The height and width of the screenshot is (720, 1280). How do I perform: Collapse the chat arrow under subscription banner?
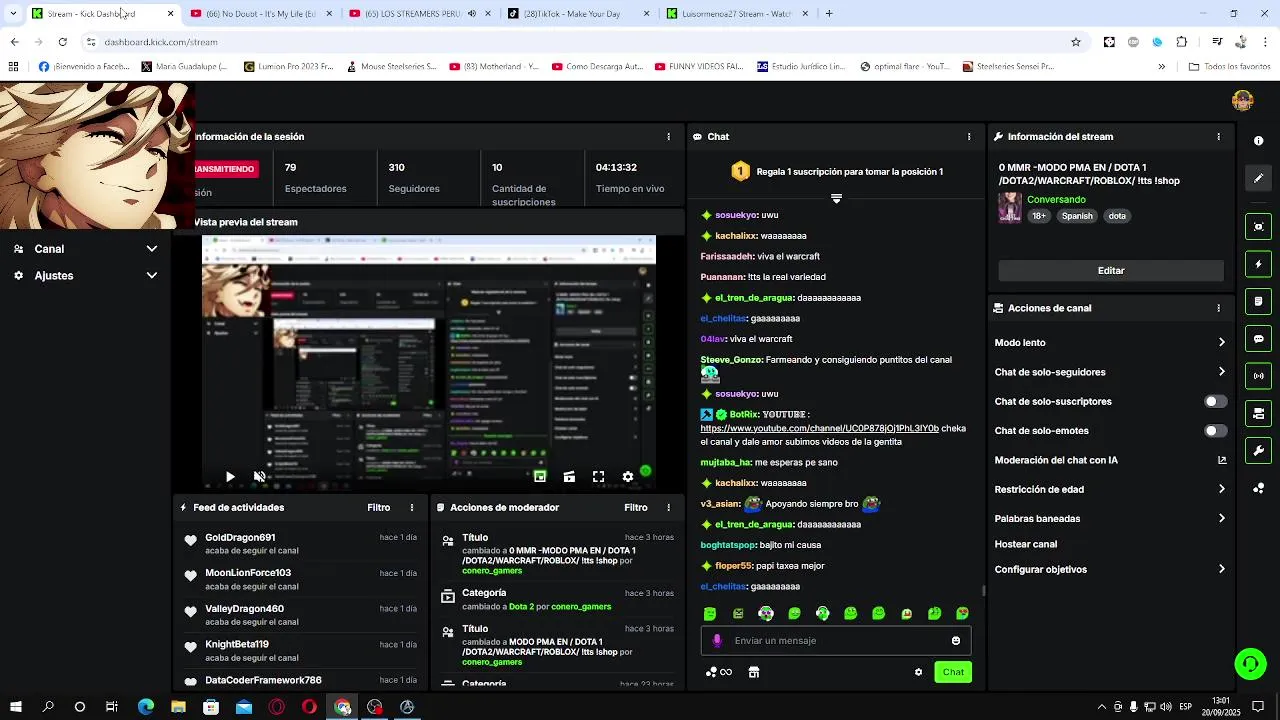click(x=836, y=198)
